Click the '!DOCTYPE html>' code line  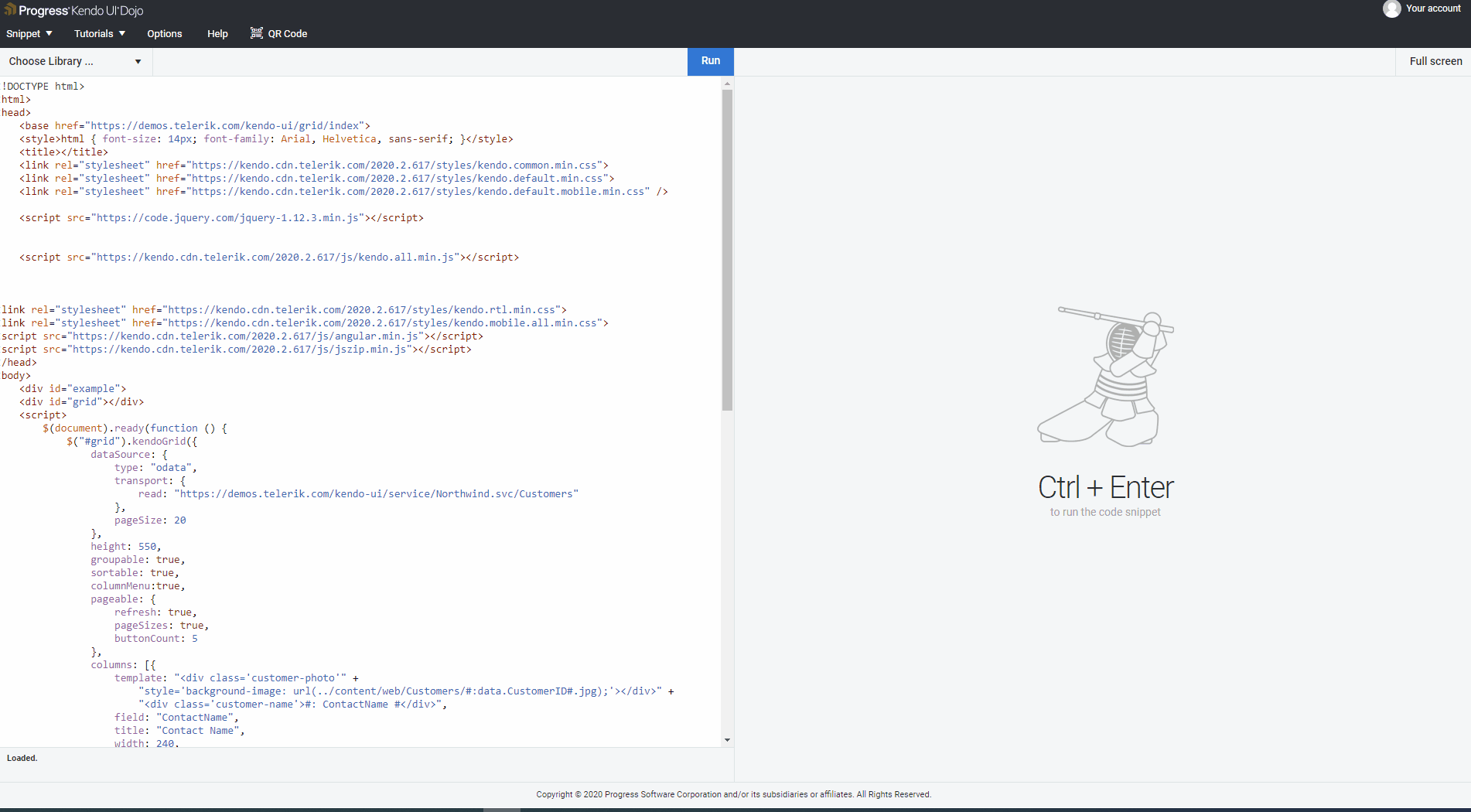click(x=43, y=87)
